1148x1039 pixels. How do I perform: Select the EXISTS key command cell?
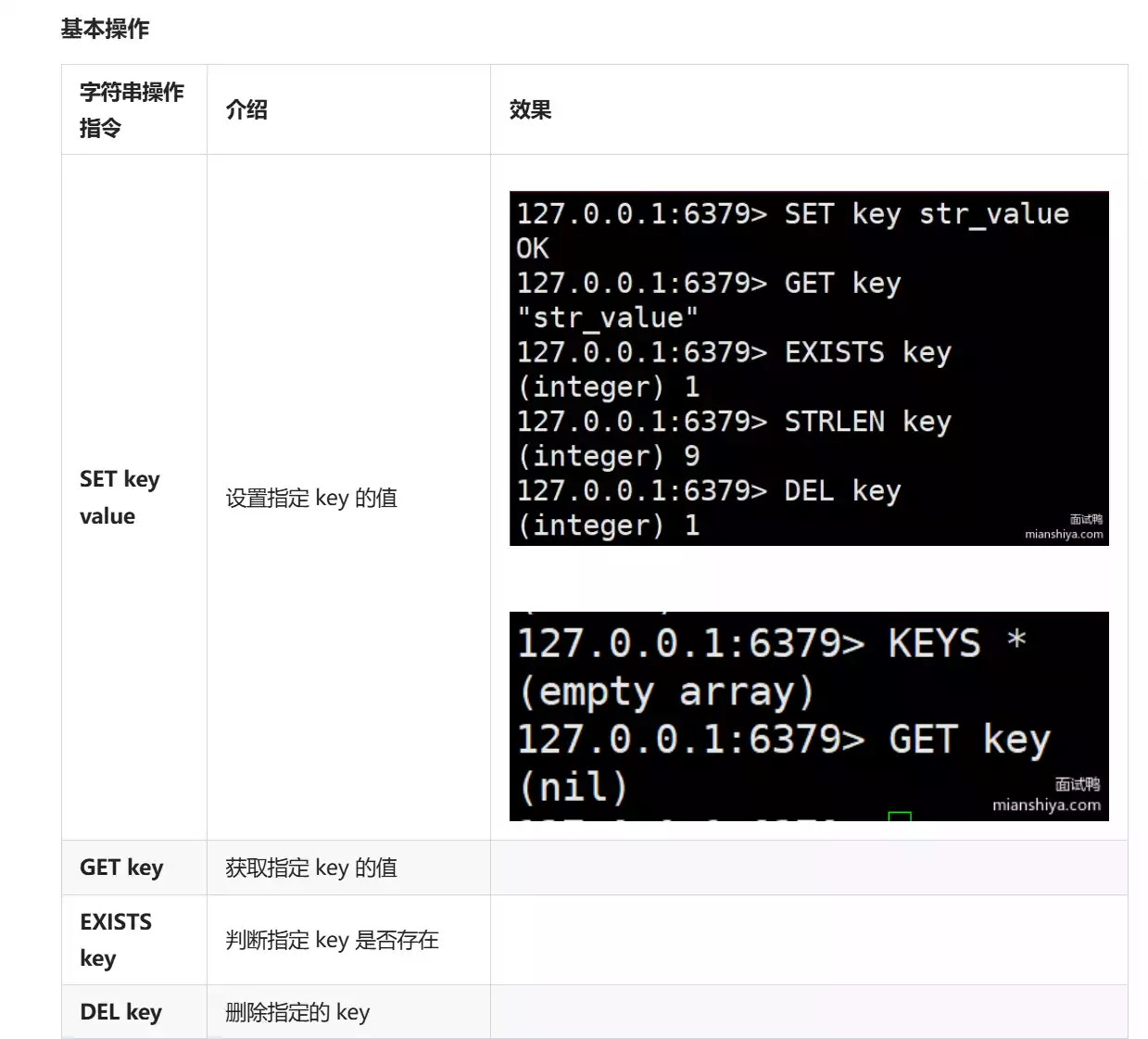[x=116, y=939]
